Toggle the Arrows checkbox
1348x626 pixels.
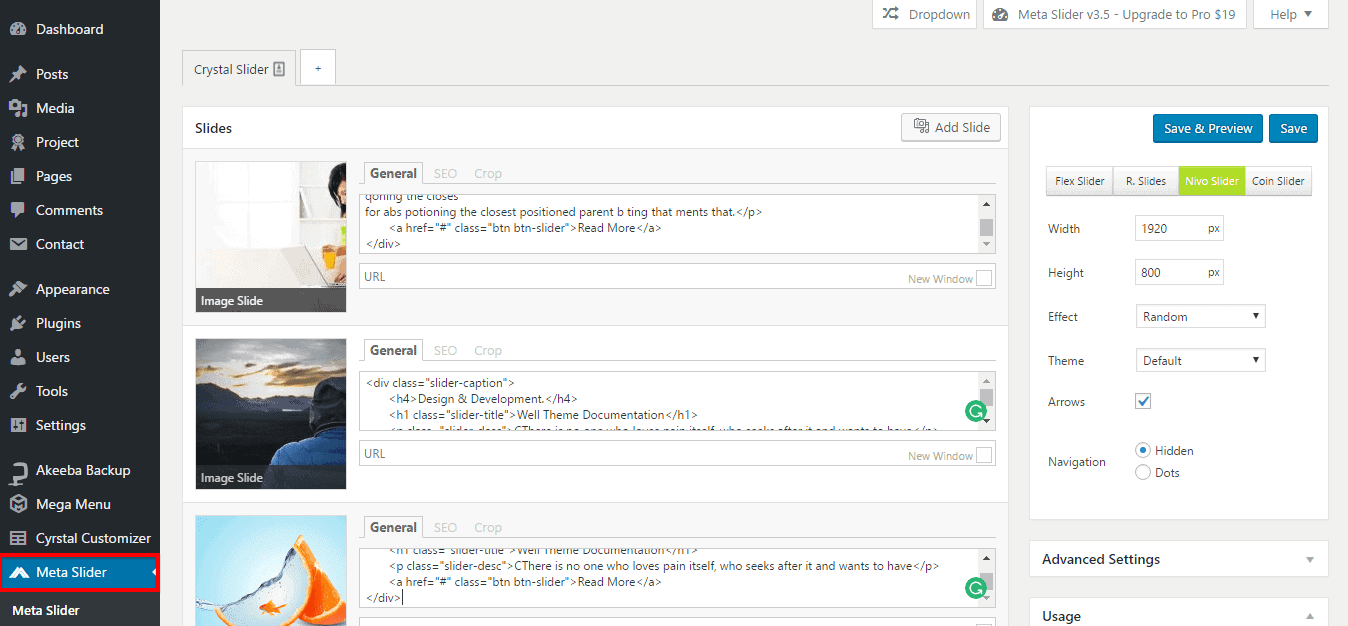1144,401
